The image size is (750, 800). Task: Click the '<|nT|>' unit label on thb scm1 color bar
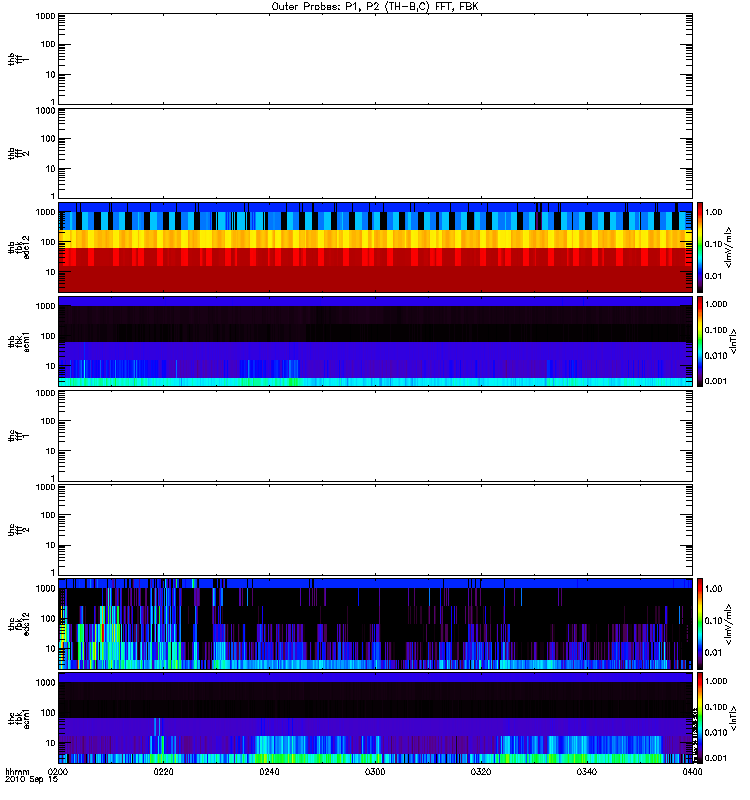[x=733, y=341]
